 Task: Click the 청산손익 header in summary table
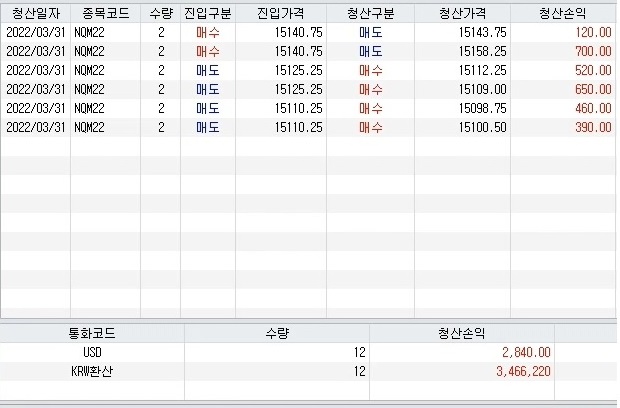click(462, 333)
